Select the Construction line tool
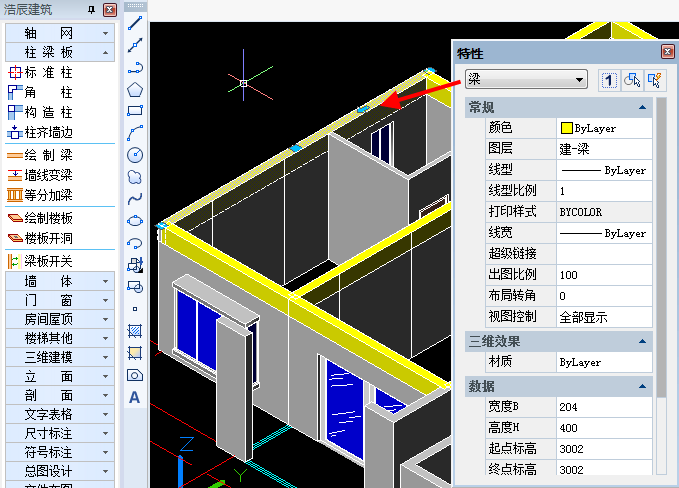Image resolution: width=679 pixels, height=488 pixels. tap(135, 45)
